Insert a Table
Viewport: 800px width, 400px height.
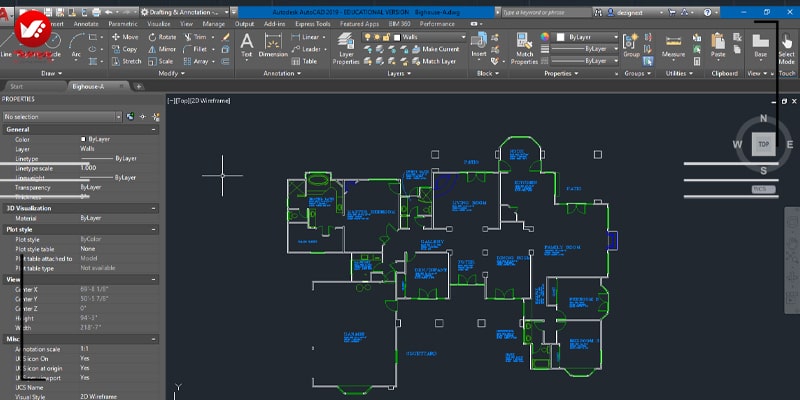point(304,61)
